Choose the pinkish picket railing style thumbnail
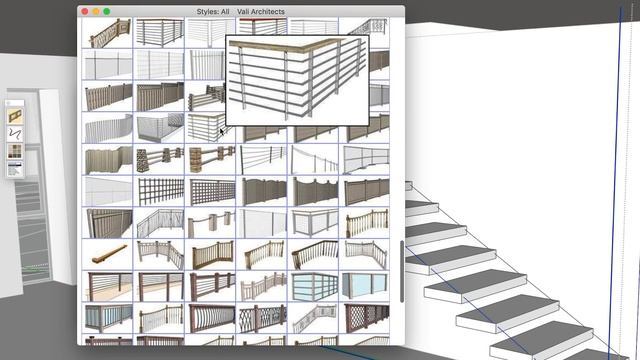Image resolution: width=640 pixels, height=360 pixels. (x=262, y=287)
